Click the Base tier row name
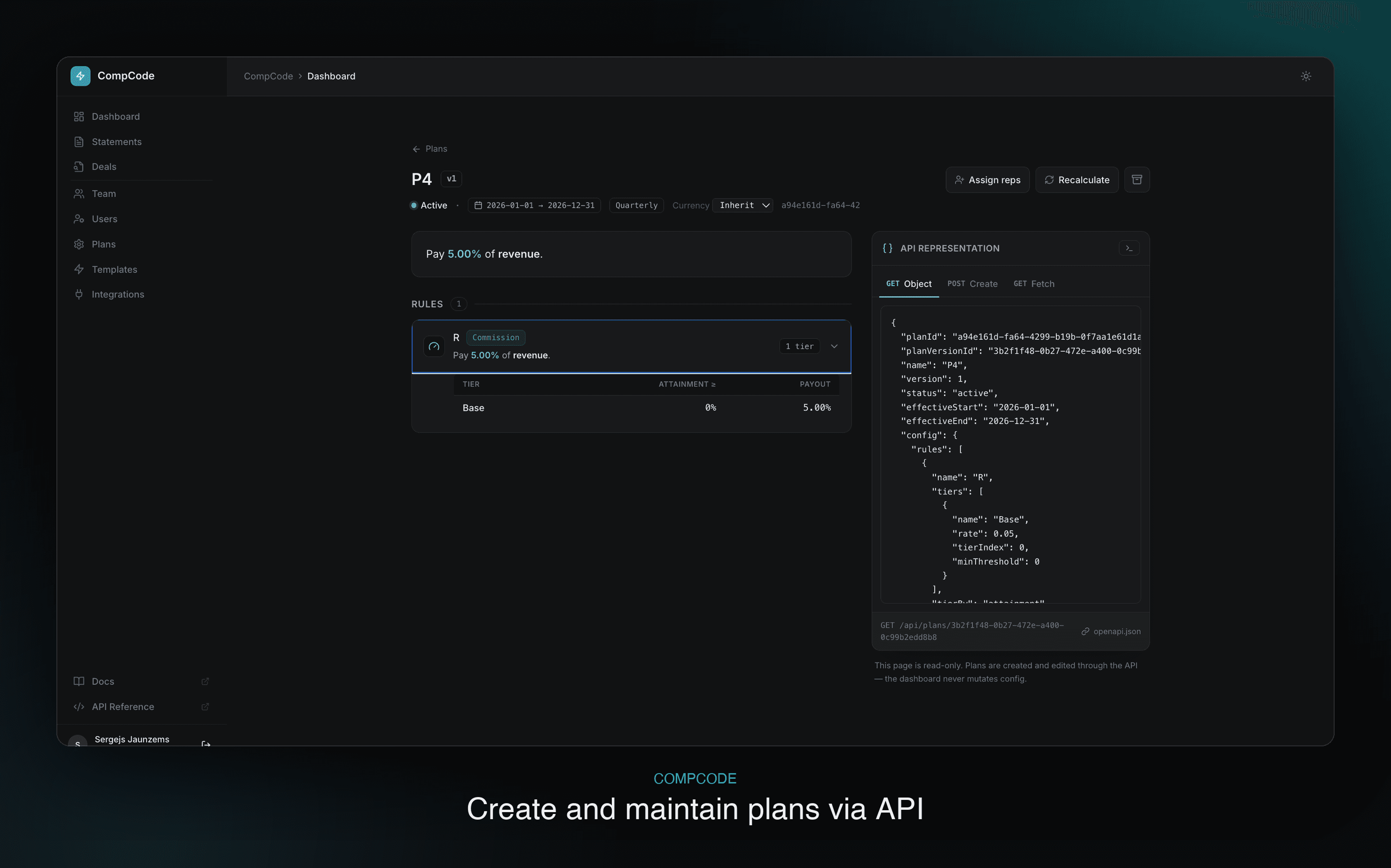Screen dimensions: 1391x868 coord(473,408)
